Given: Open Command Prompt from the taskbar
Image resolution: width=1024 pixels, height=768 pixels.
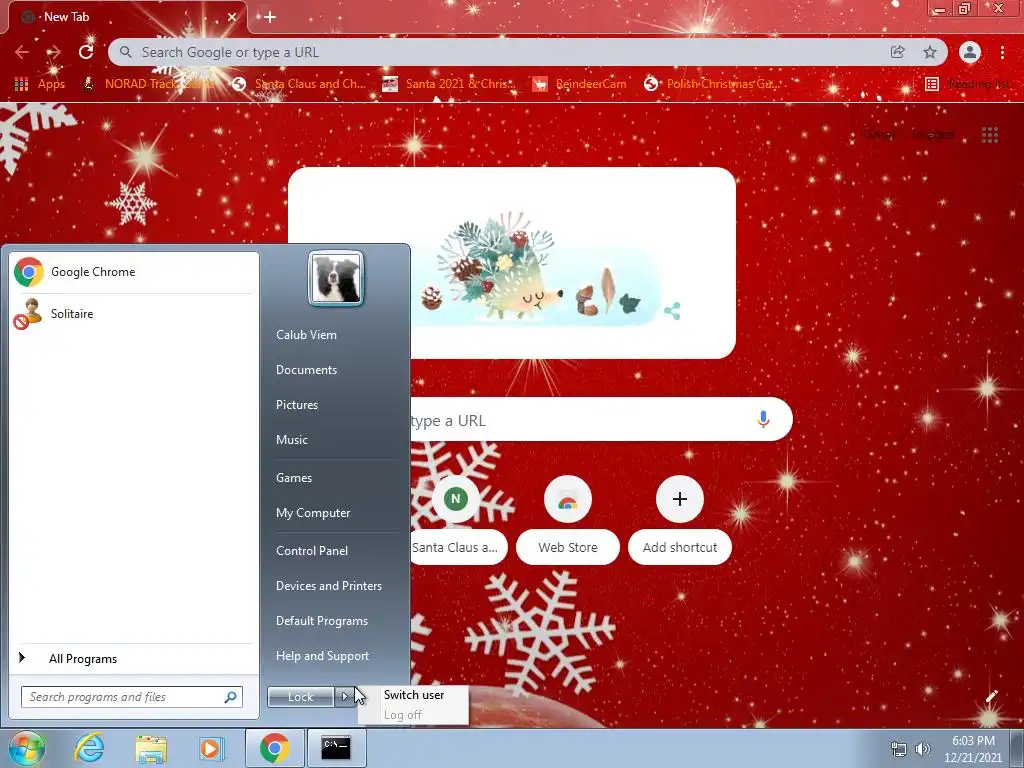Looking at the screenshot, I should coord(336,748).
